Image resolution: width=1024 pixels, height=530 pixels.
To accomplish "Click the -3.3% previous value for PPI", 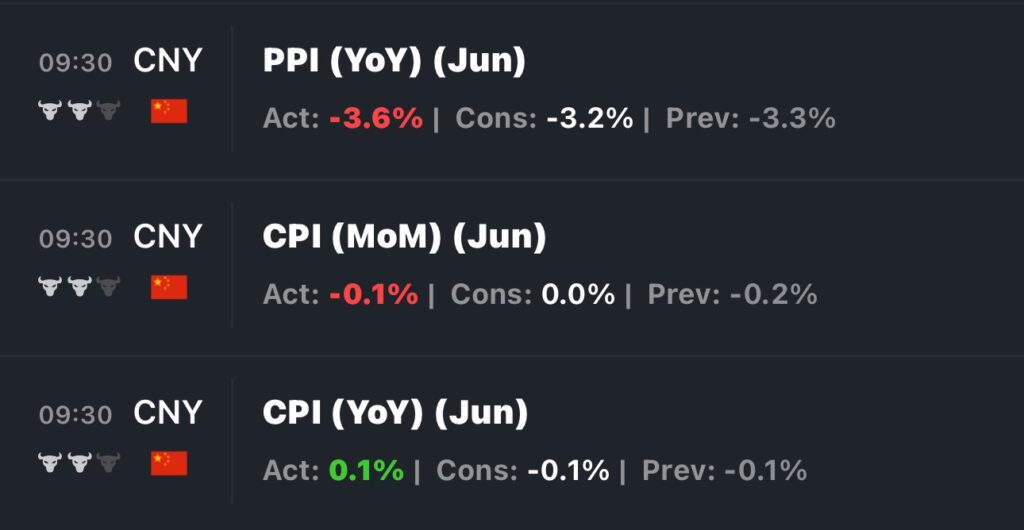I will pos(792,119).
